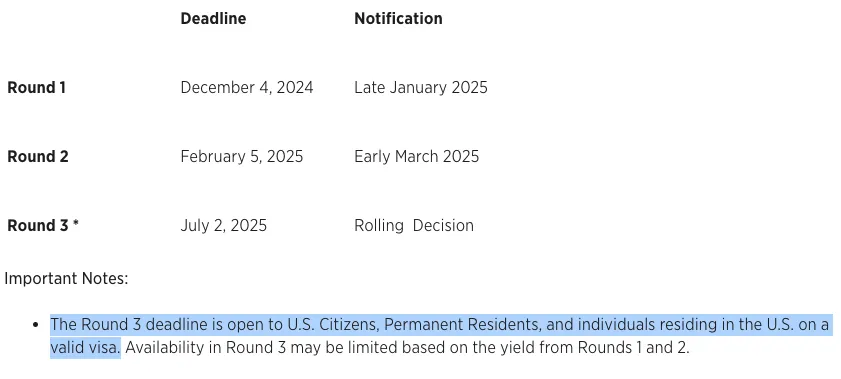841x379 pixels.
Task: Click the December 4, 2024 deadline
Action: [247, 87]
